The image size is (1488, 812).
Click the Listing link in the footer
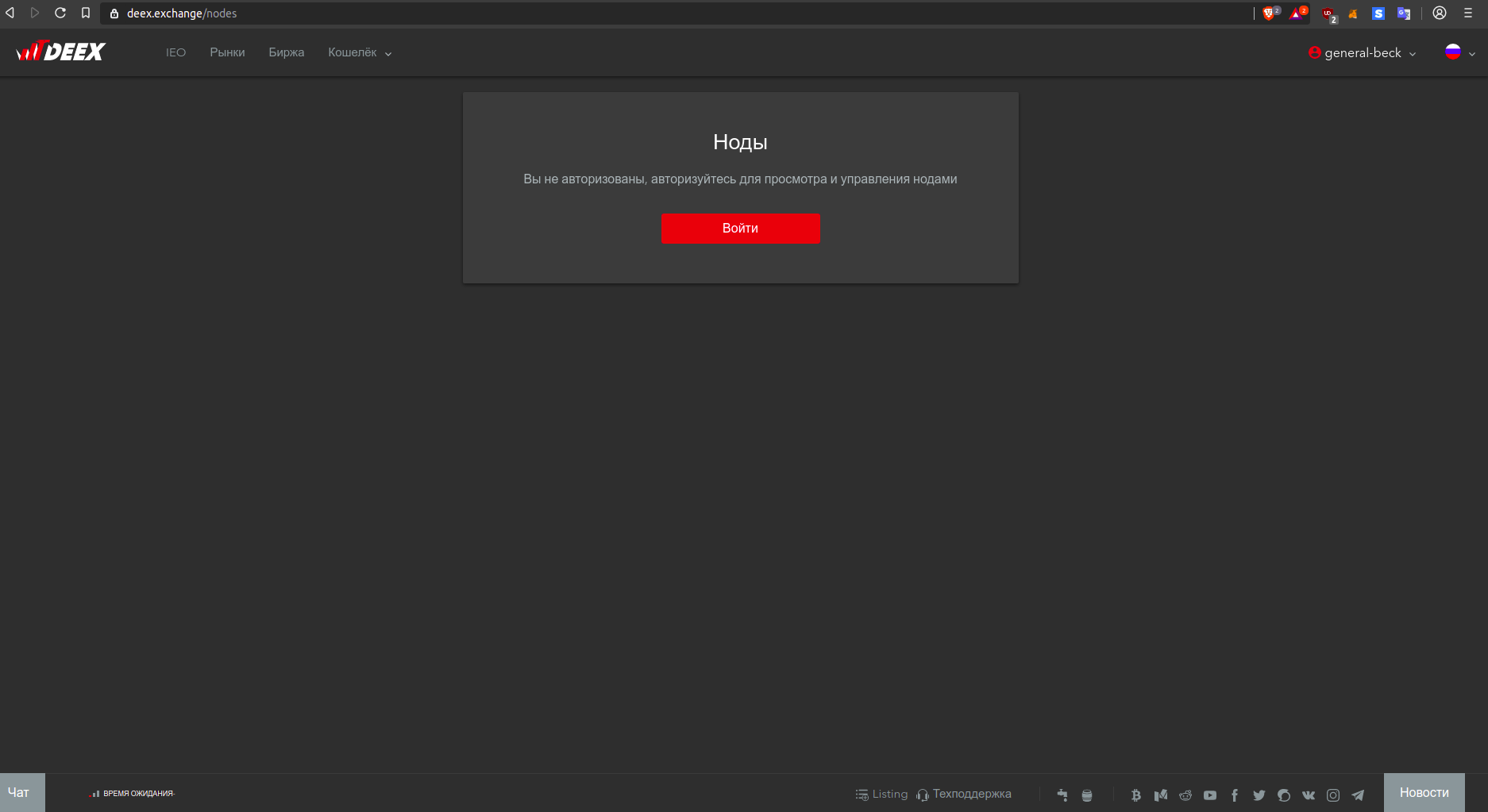(881, 795)
